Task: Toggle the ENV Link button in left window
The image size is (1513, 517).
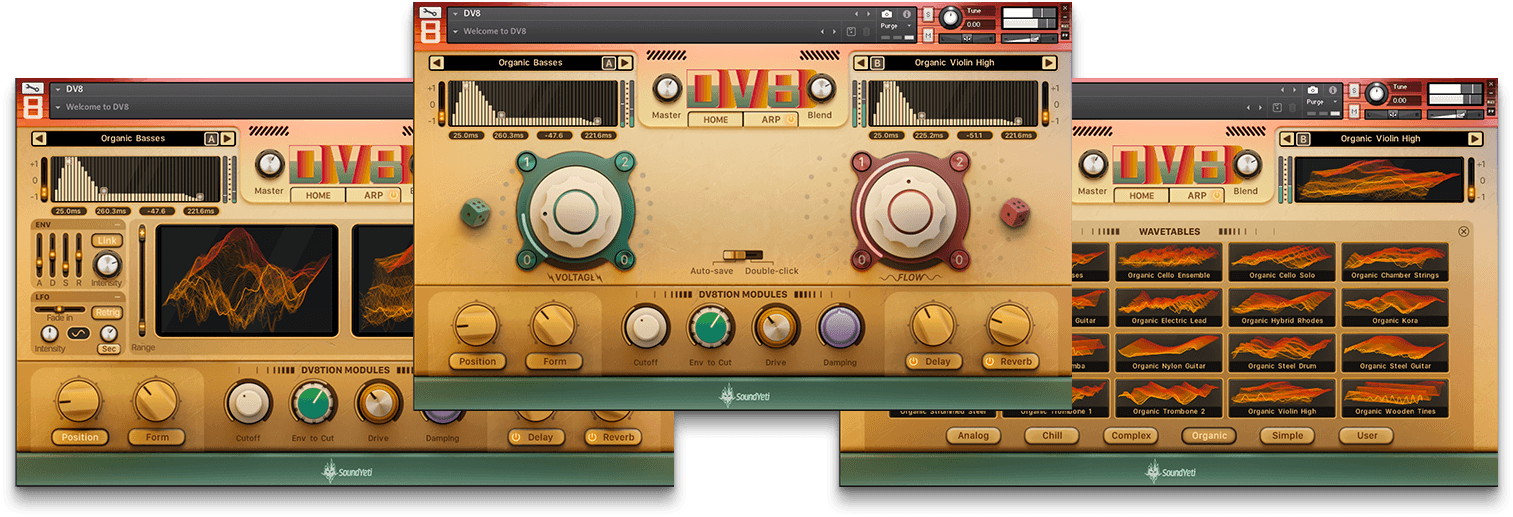Action: [x=105, y=241]
